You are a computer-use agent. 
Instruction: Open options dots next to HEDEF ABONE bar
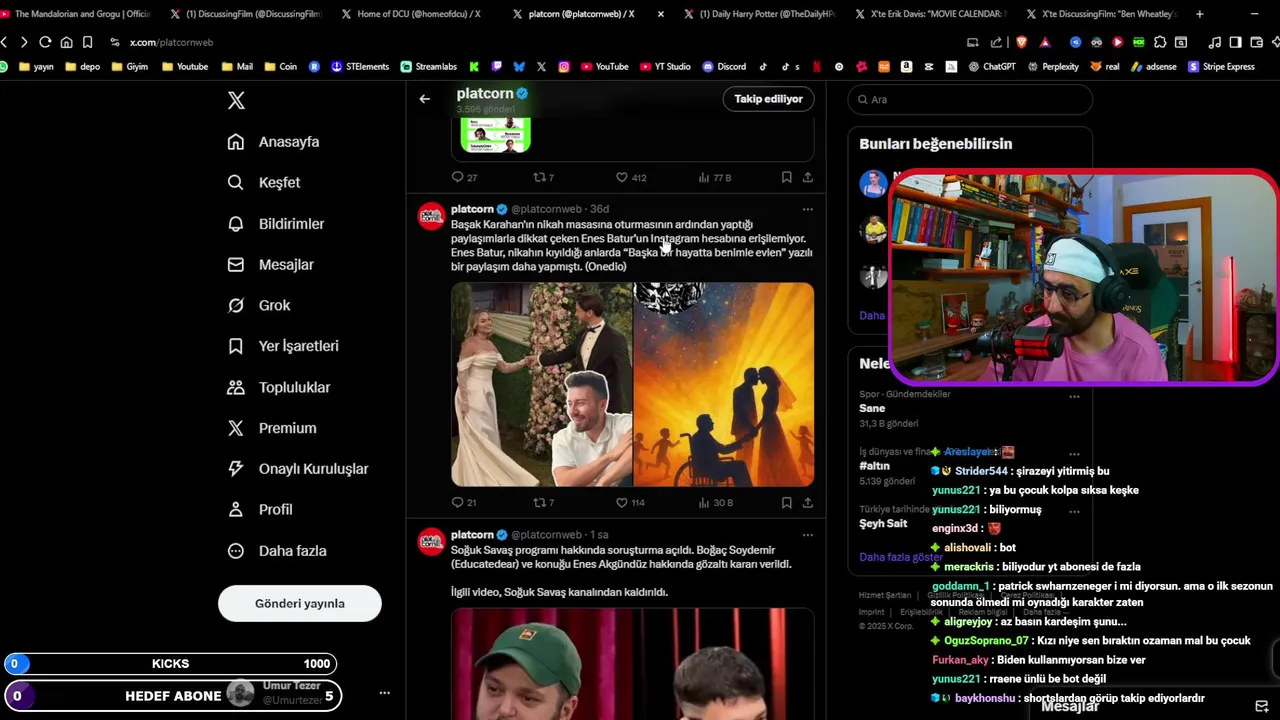click(384, 693)
